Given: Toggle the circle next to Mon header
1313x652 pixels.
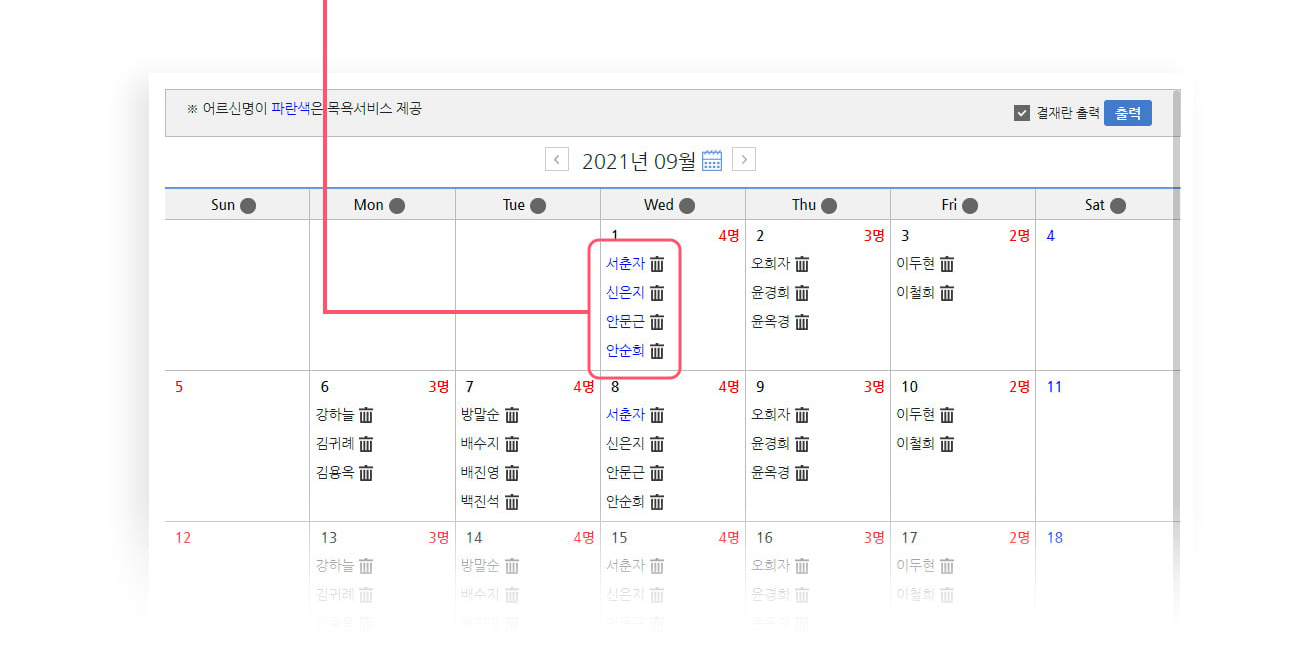Looking at the screenshot, I should [397, 206].
